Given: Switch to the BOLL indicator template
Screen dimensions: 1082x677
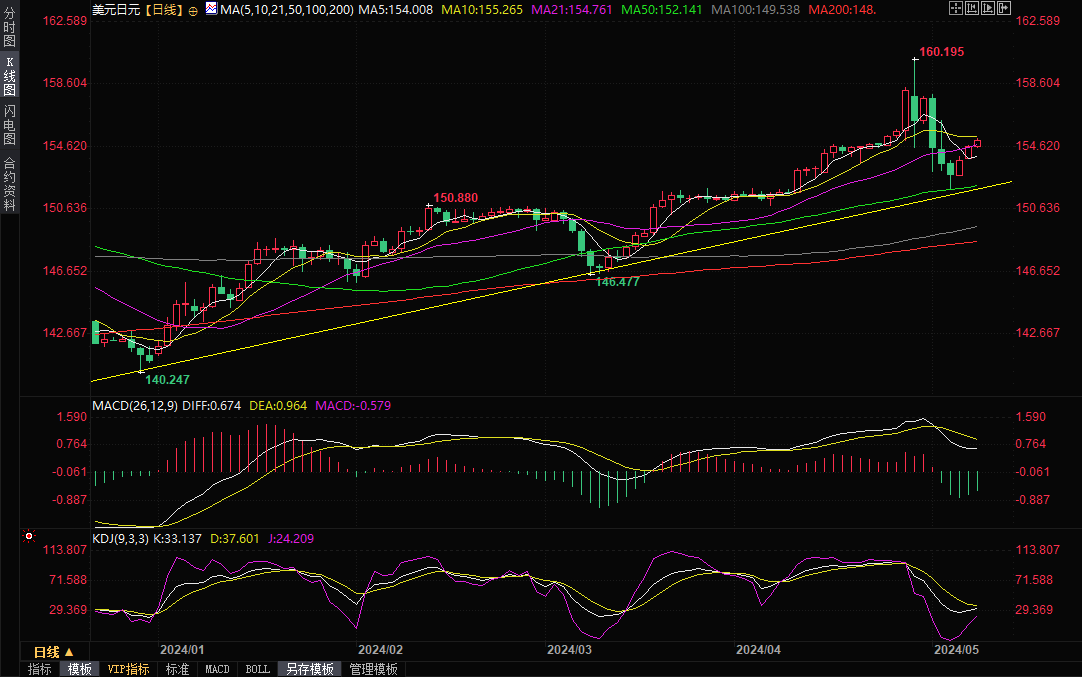Looking at the screenshot, I should tap(257, 669).
